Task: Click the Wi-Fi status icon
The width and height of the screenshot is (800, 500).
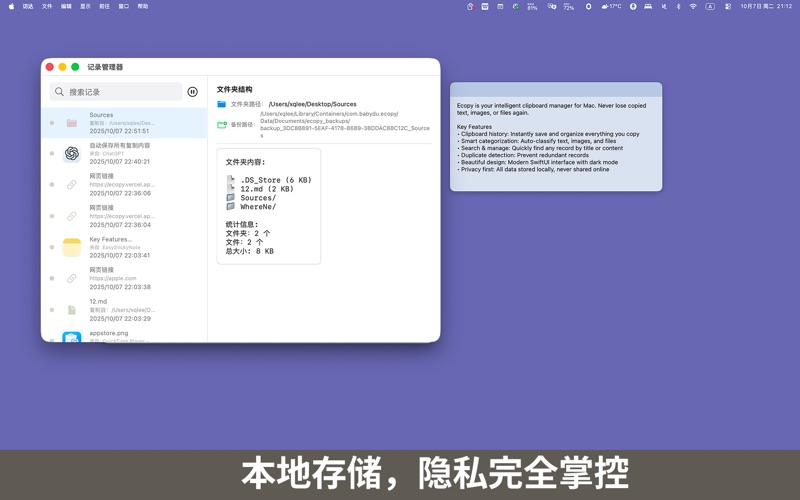Action: pos(693,6)
